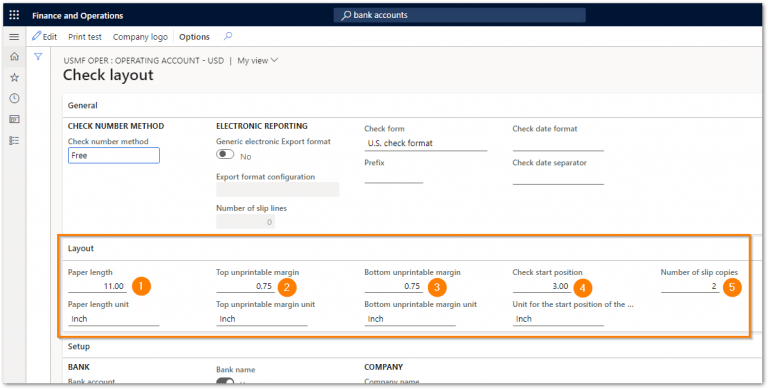The image size is (768, 389).
Task: Open Modules list icon in sidebar
Action: (14, 141)
